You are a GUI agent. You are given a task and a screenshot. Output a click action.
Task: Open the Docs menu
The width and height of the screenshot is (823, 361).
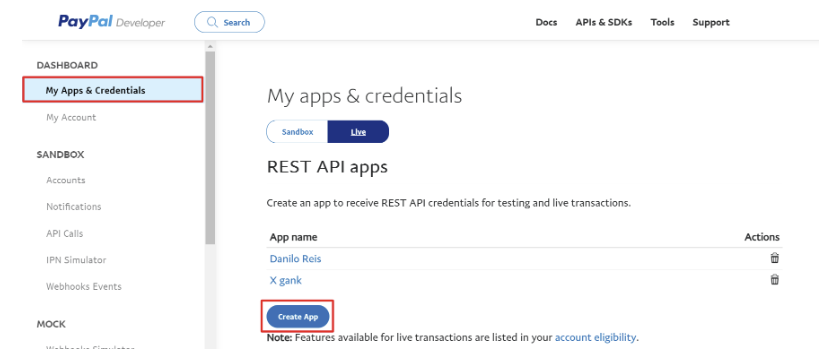[x=546, y=22]
